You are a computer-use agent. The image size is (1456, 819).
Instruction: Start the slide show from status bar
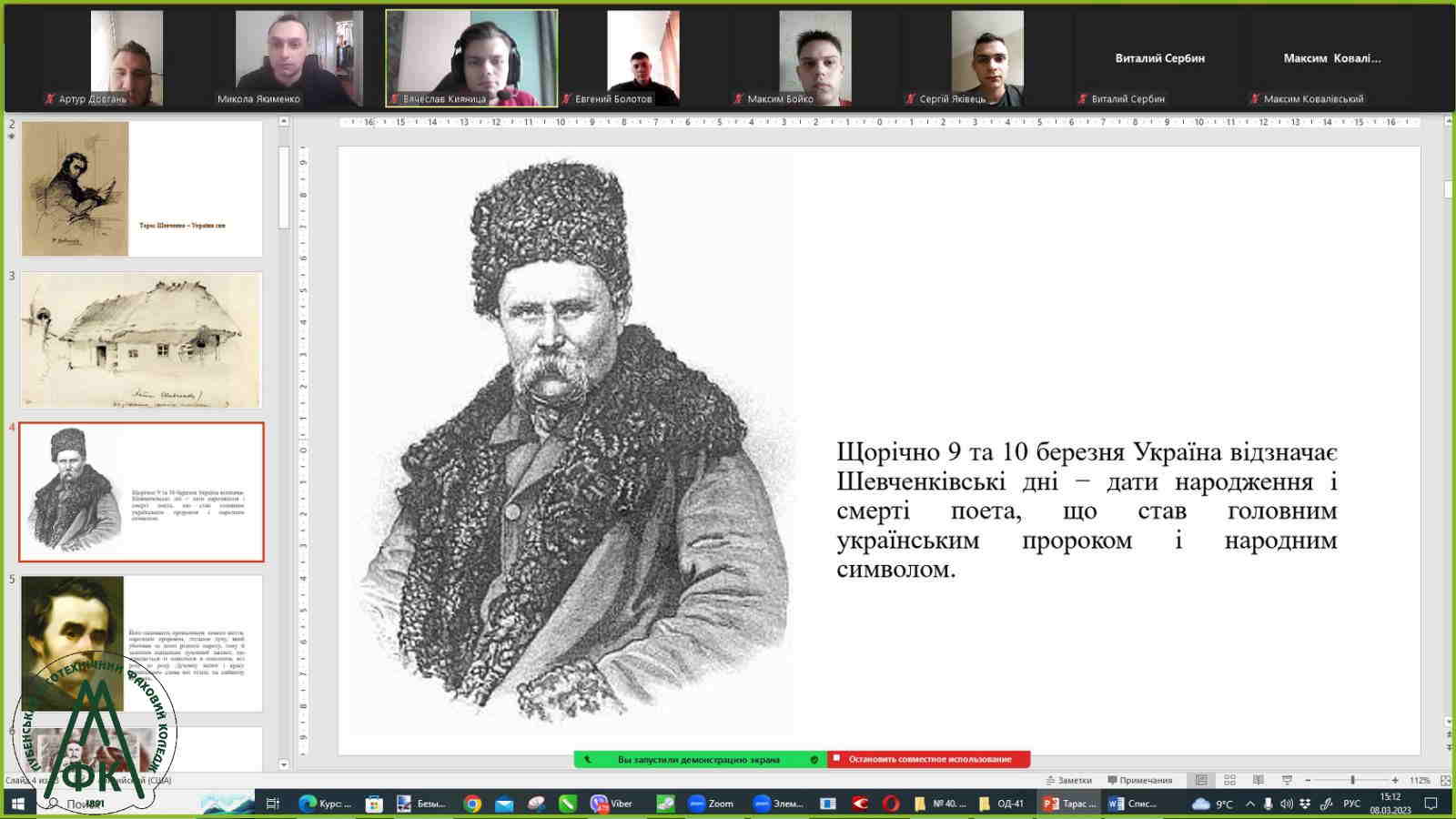pyautogui.click(x=1287, y=780)
